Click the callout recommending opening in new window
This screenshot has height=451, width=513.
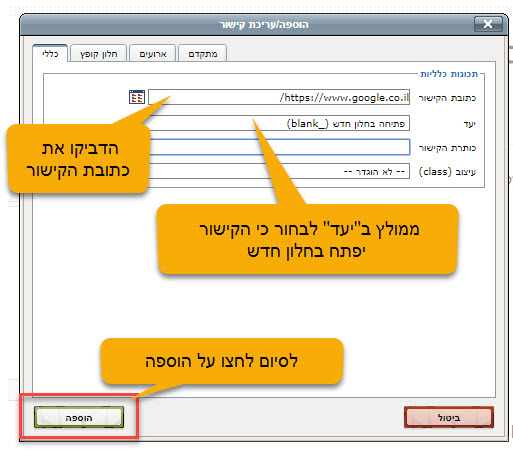[308, 239]
